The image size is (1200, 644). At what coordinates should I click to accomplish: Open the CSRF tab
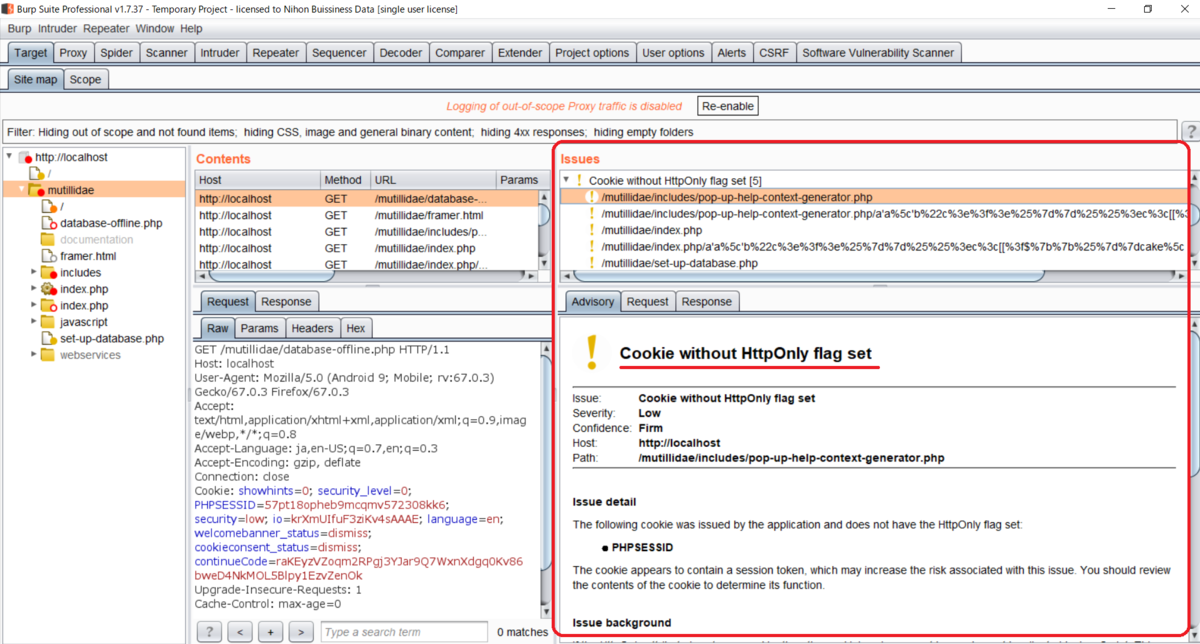[774, 53]
